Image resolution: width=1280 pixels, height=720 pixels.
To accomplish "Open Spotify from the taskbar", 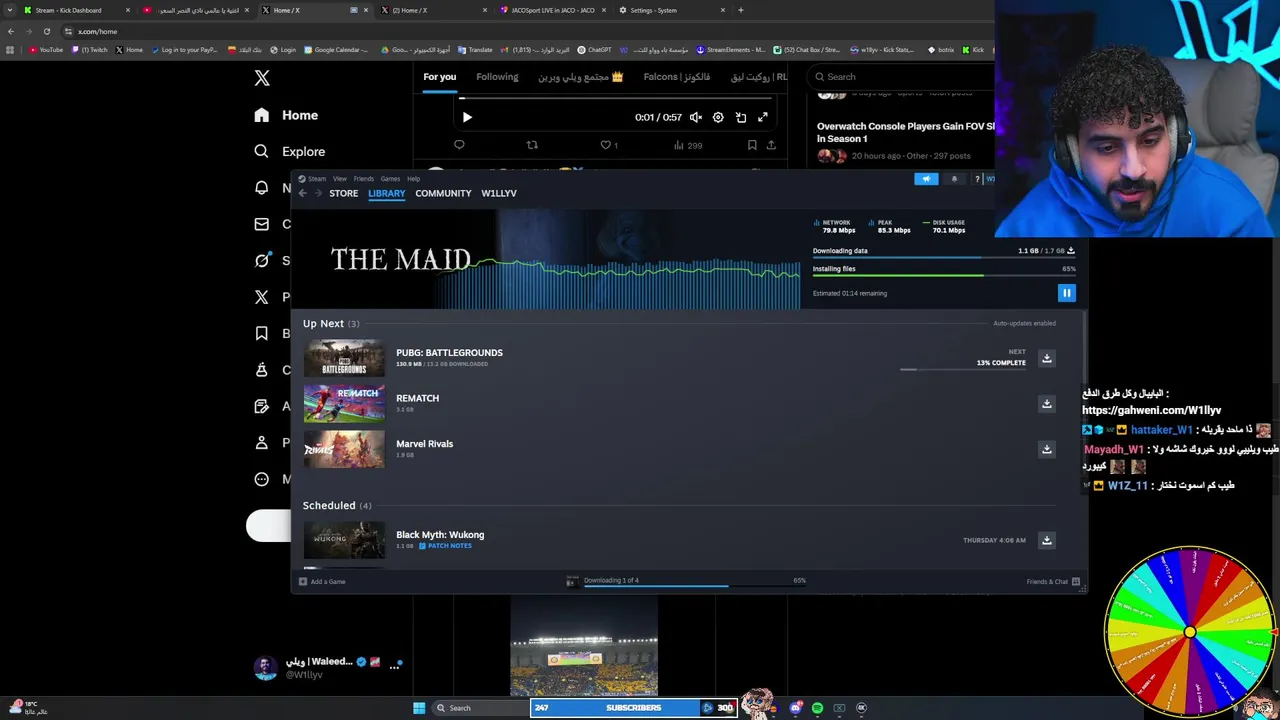I will click(x=817, y=708).
